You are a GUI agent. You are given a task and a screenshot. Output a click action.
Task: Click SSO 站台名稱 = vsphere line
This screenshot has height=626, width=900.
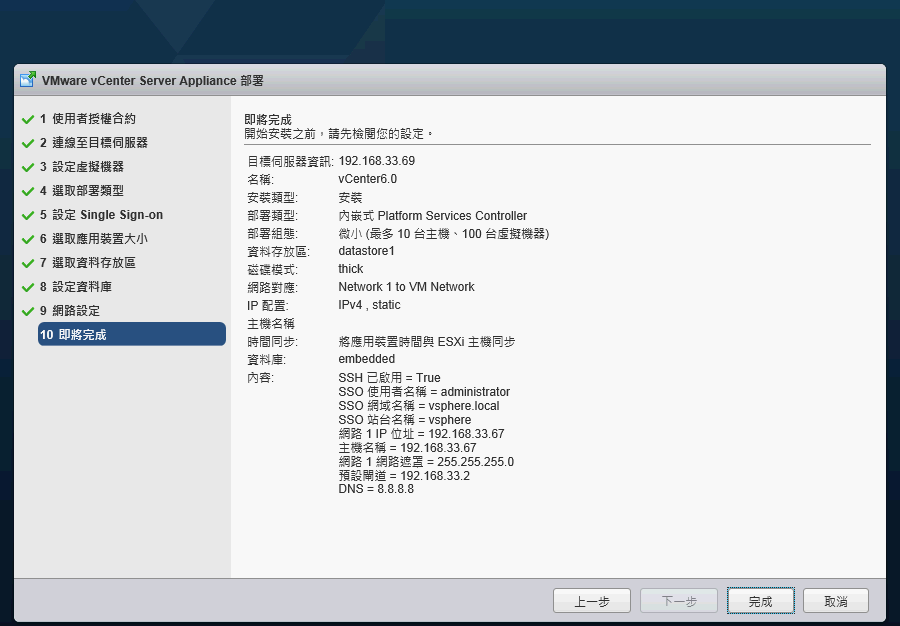405,420
